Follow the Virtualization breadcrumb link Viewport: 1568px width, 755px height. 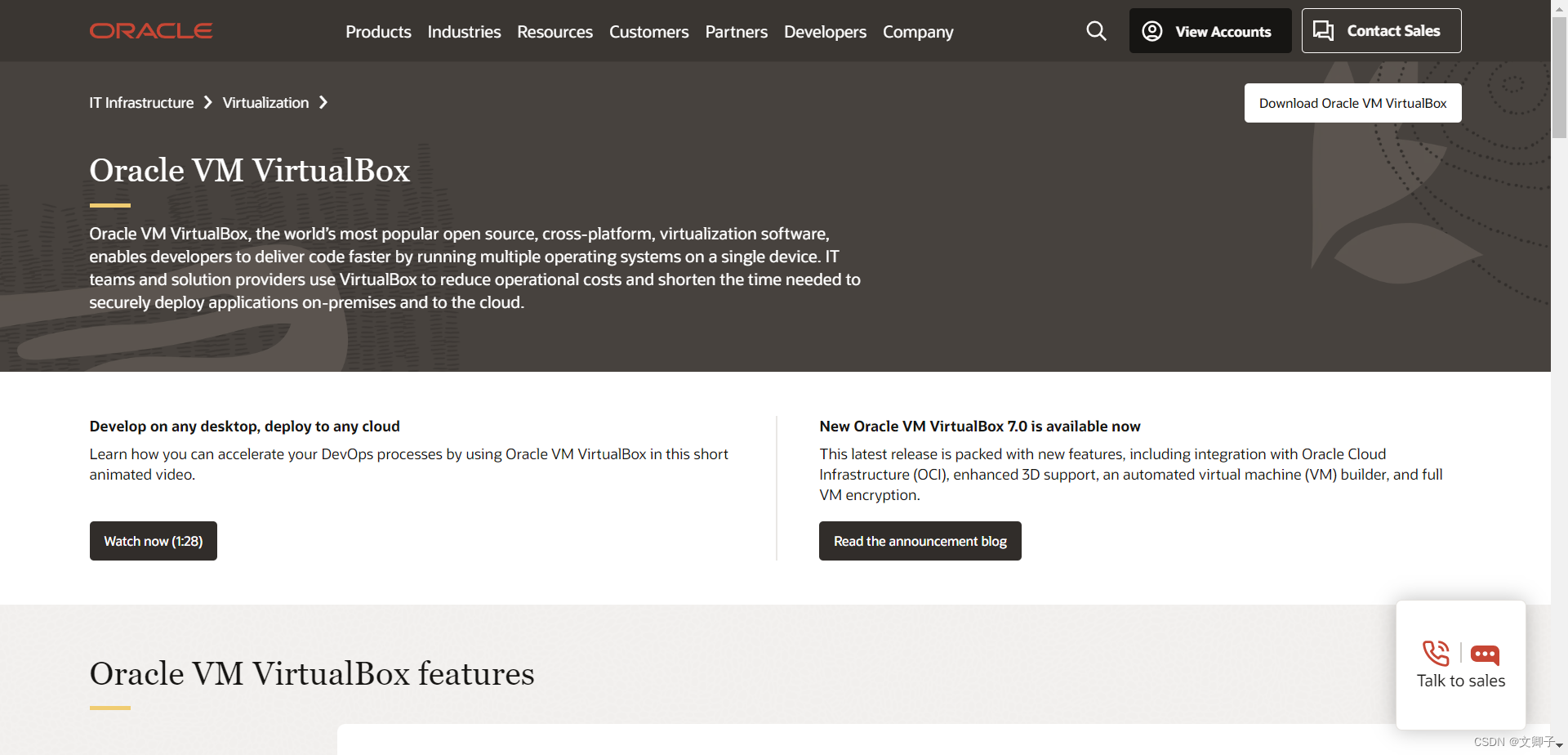(265, 103)
